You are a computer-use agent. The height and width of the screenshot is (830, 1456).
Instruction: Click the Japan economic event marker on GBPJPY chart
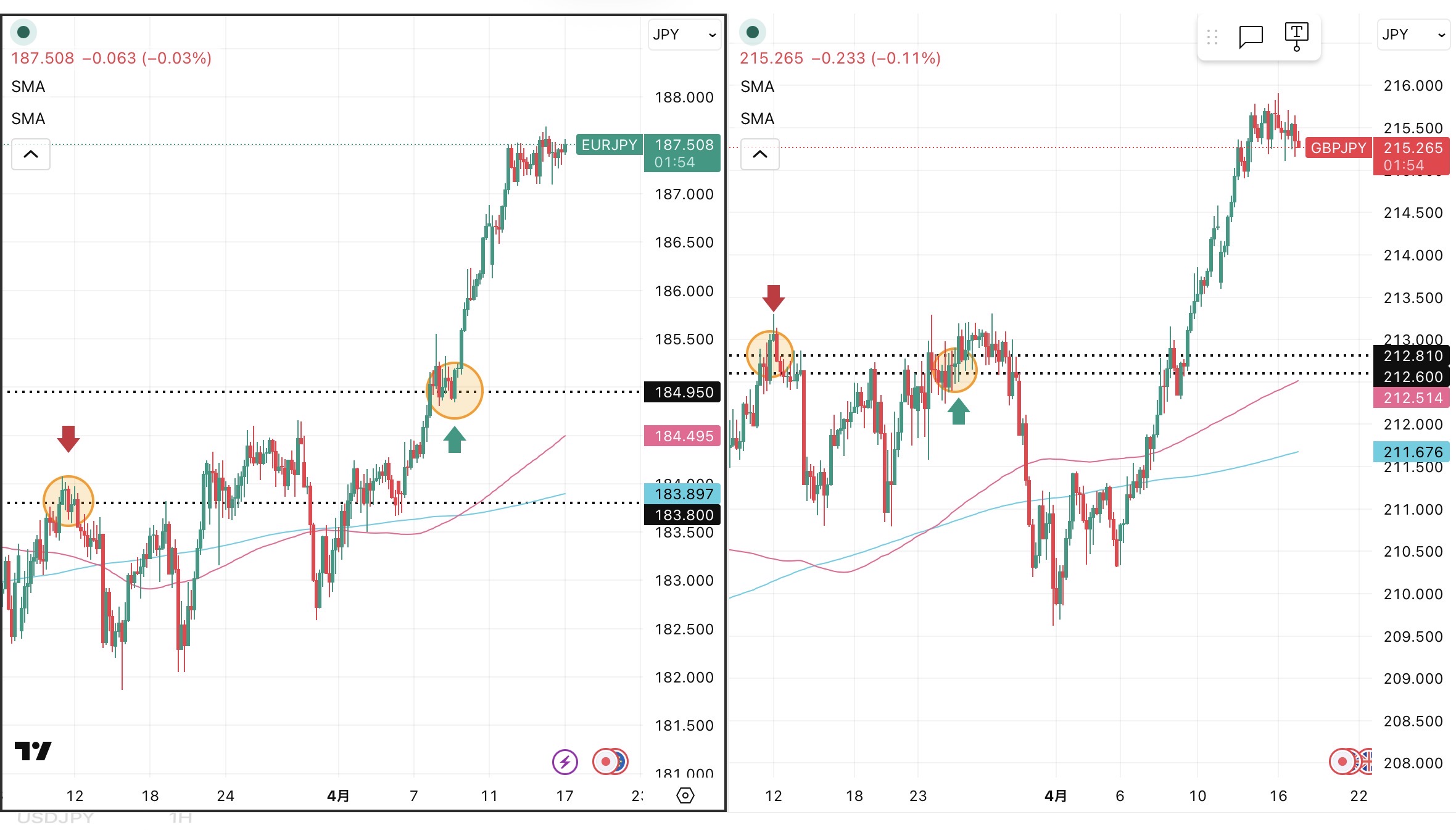1342,762
